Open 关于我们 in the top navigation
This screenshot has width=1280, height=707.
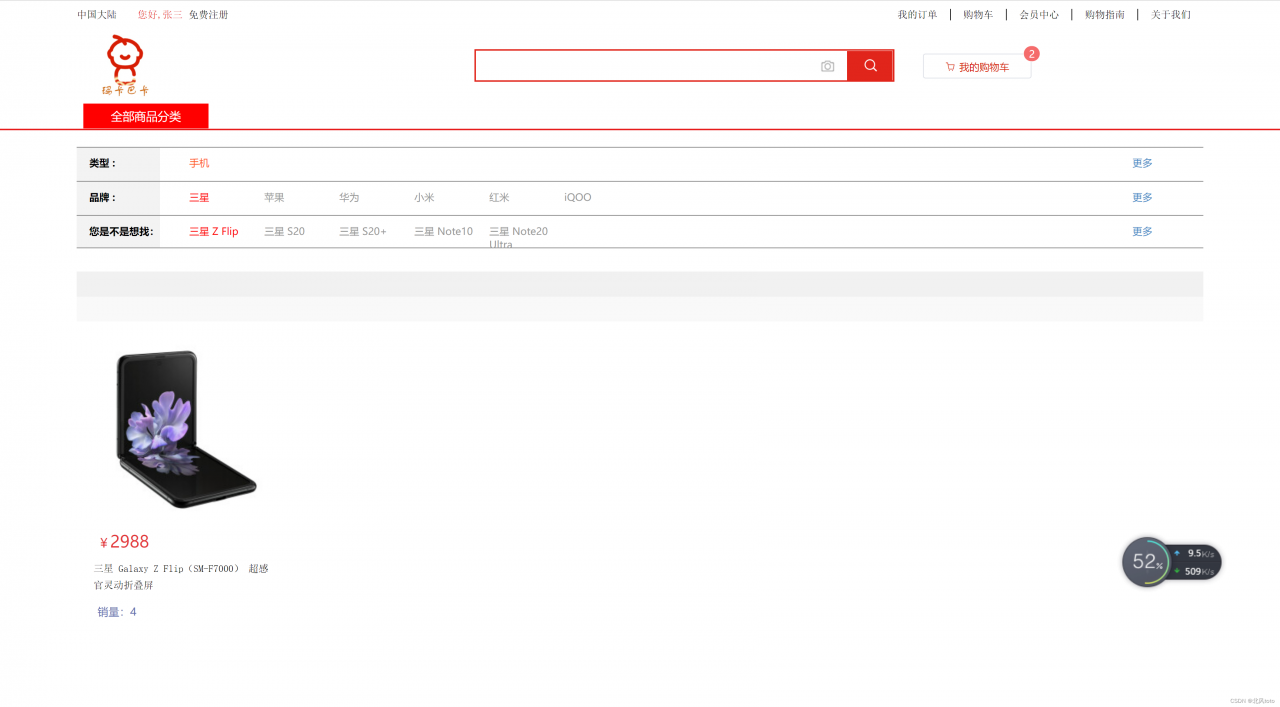pos(1171,15)
